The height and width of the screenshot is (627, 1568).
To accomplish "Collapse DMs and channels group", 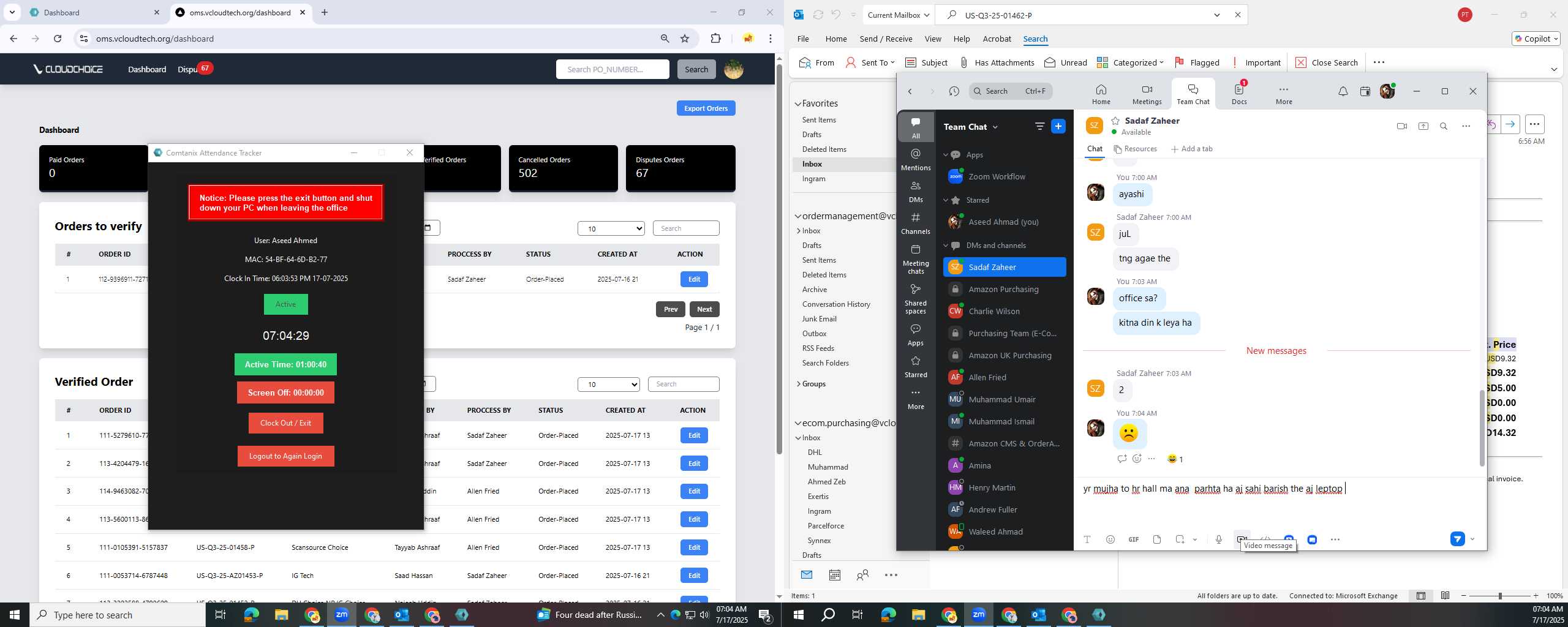I will 946,246.
